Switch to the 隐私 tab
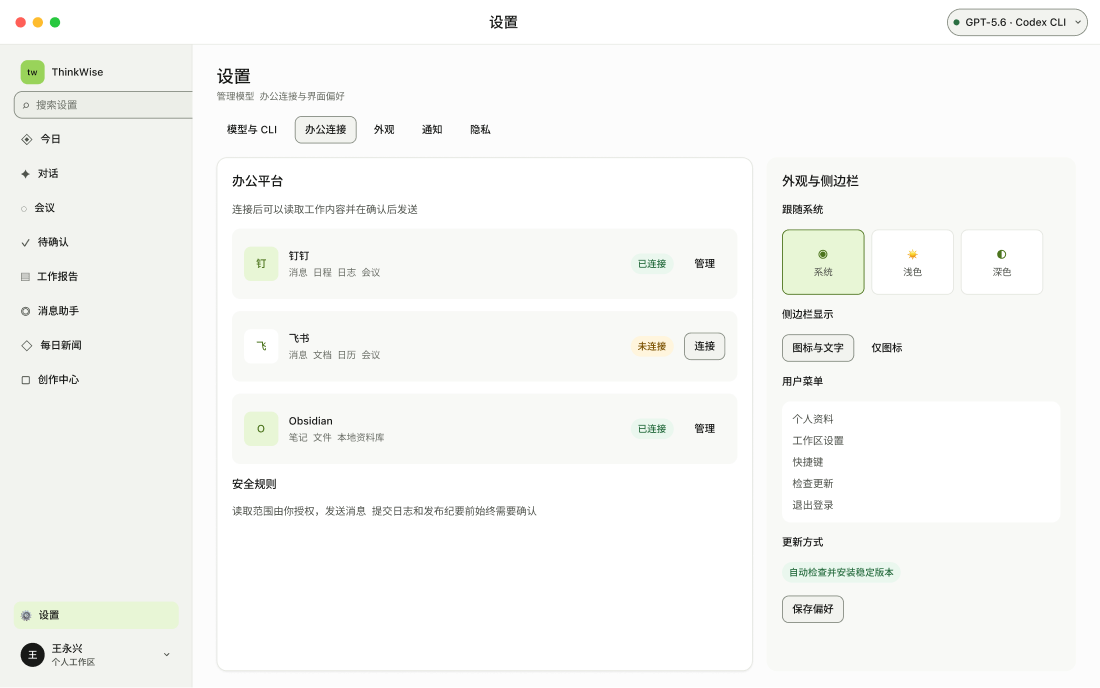Image resolution: width=1100 pixels, height=688 pixels. (x=480, y=130)
